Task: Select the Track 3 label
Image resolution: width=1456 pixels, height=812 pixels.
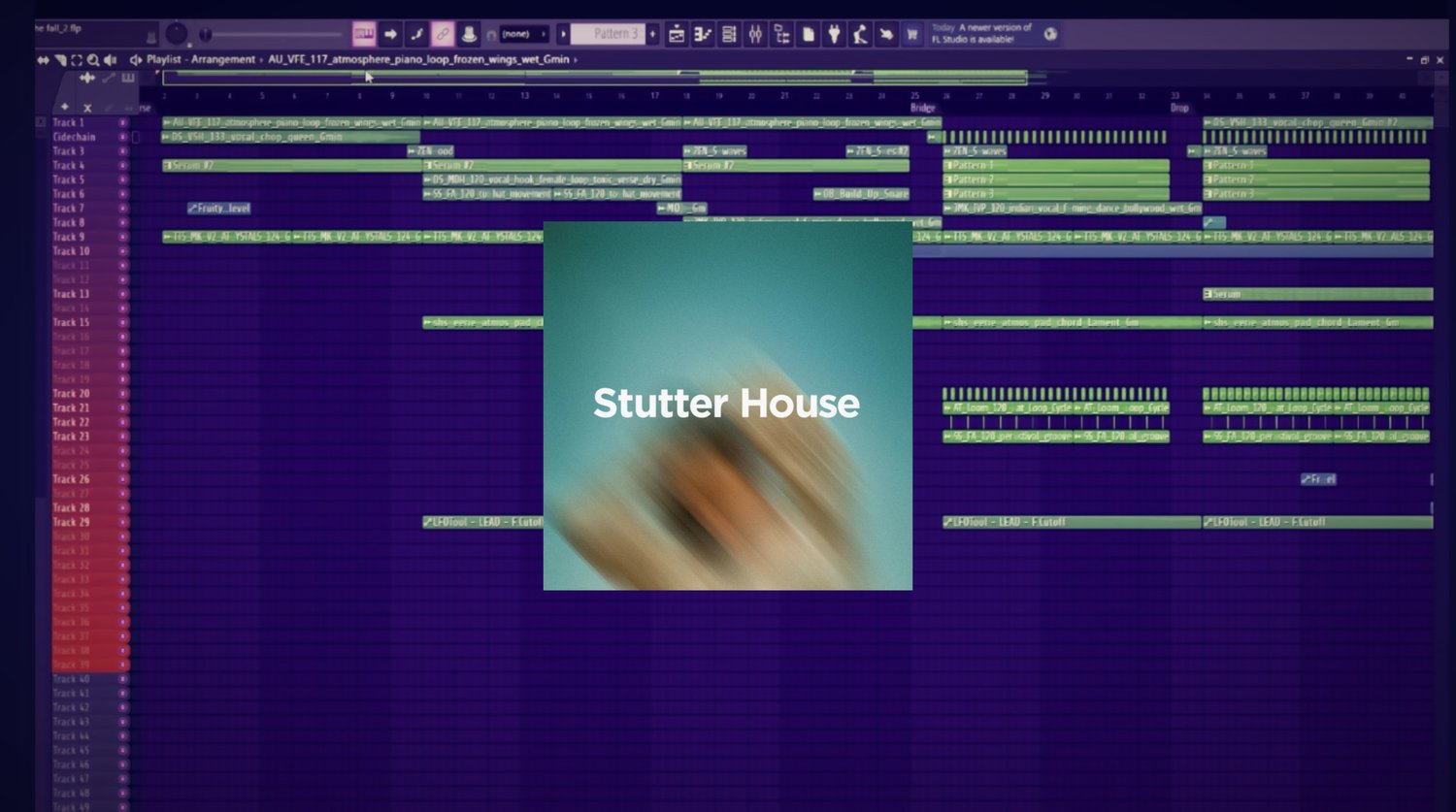Action: [69, 151]
